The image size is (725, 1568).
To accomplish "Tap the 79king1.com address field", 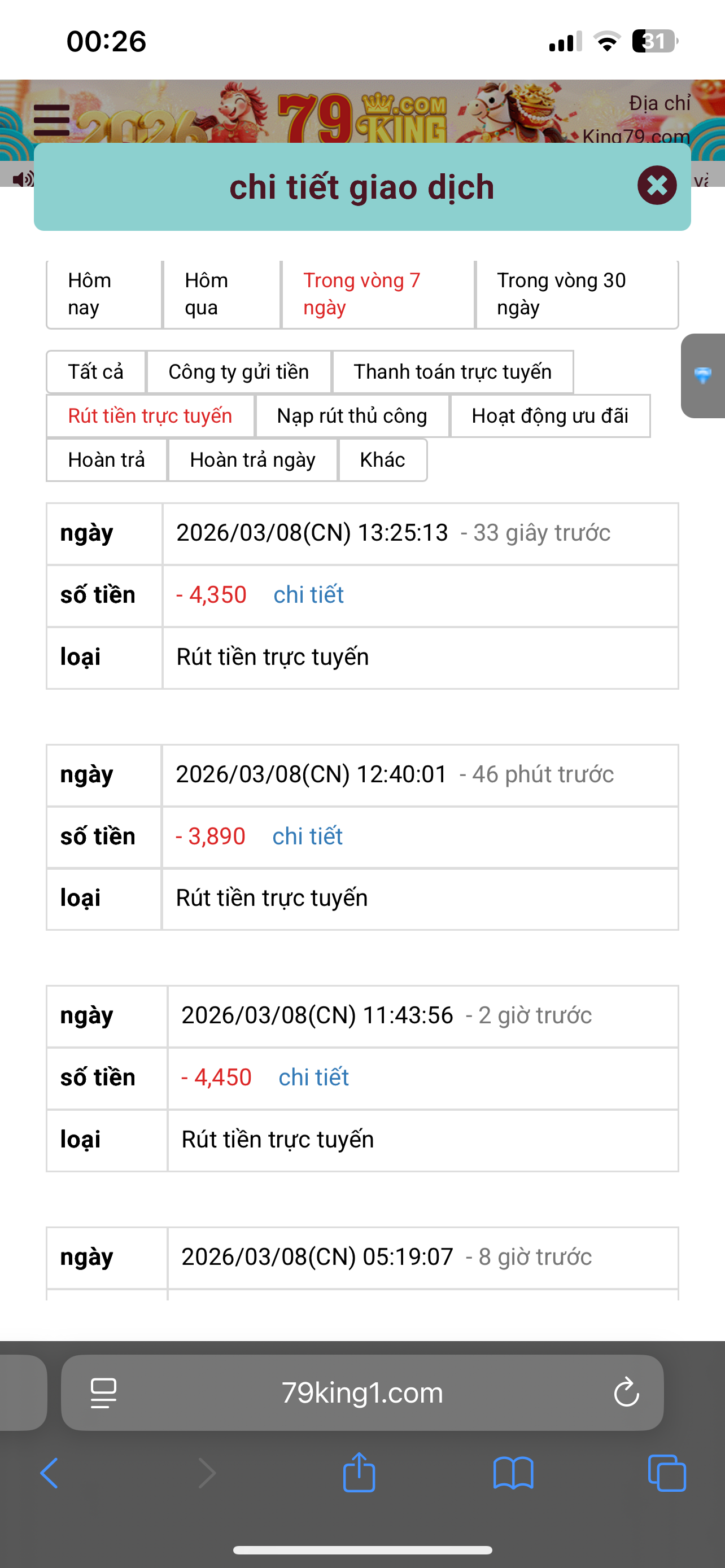I will (x=362, y=1392).
